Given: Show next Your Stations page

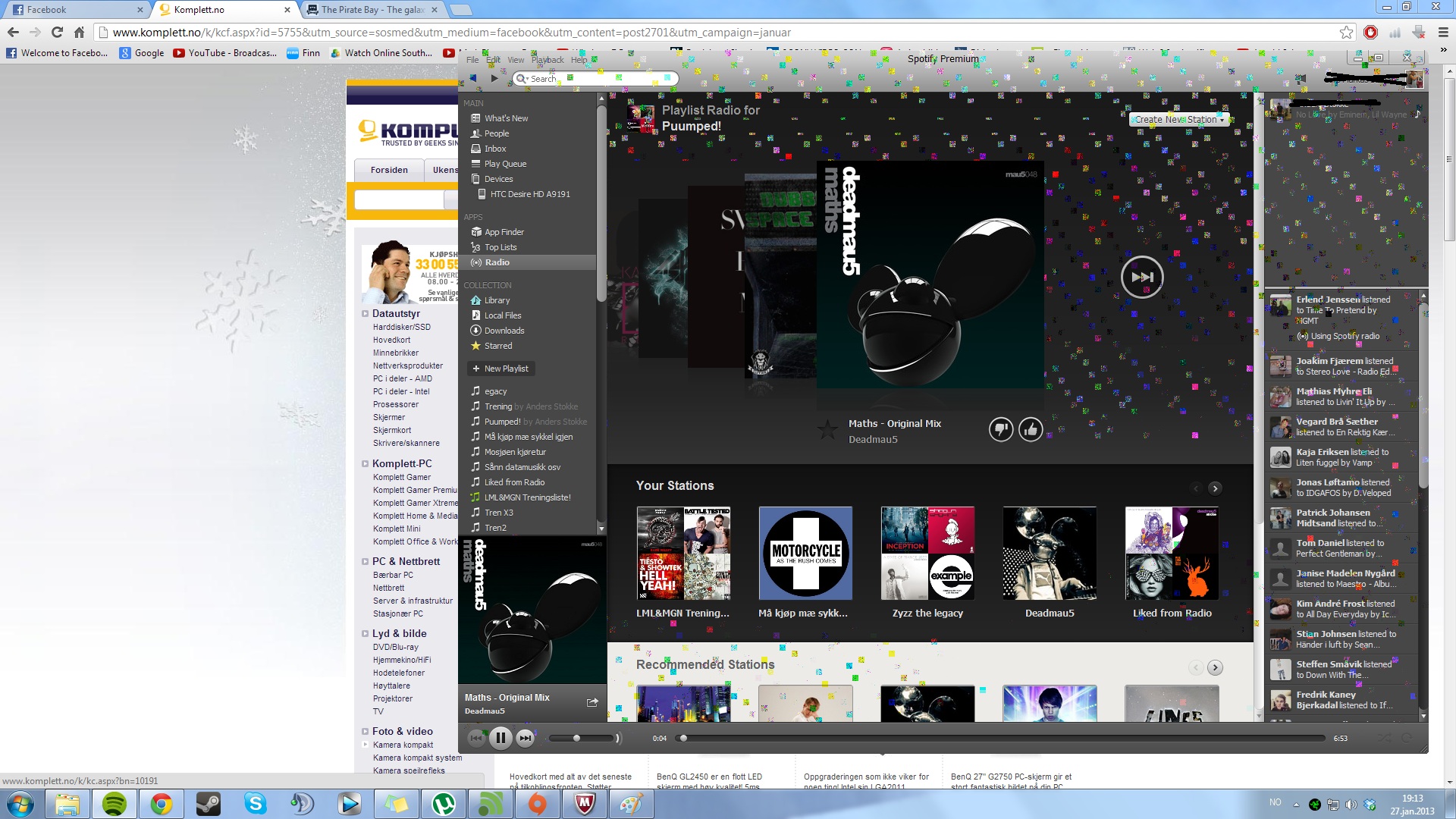Looking at the screenshot, I should 1215,488.
